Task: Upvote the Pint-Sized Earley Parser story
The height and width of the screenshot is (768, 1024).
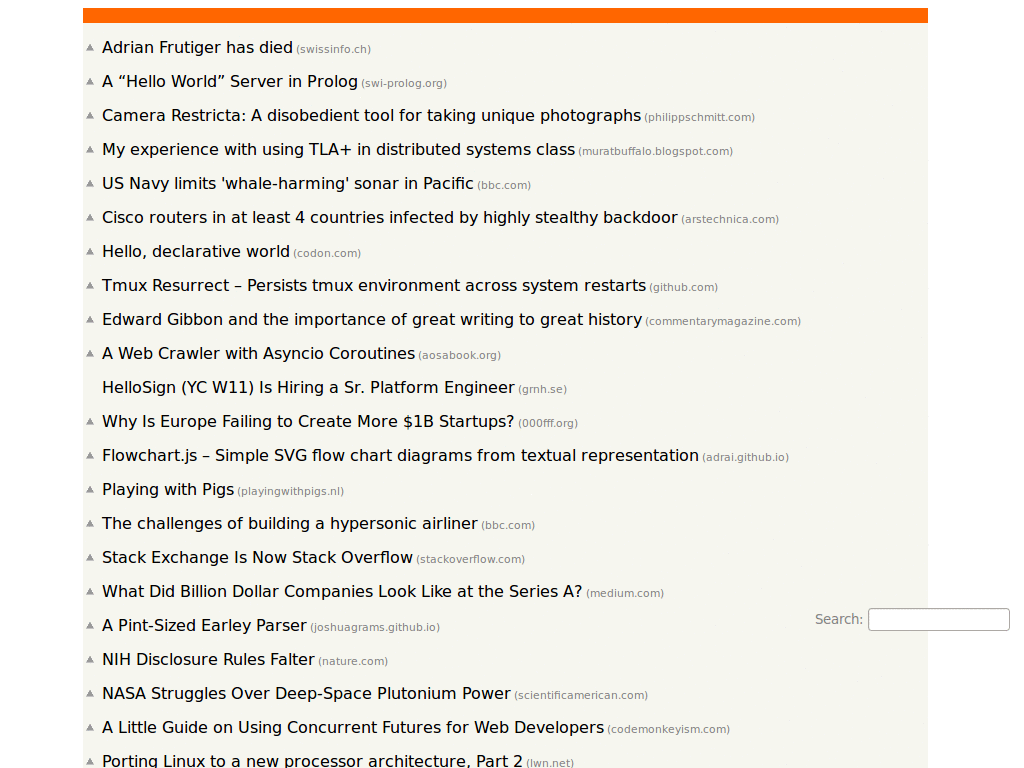Action: click(90, 626)
